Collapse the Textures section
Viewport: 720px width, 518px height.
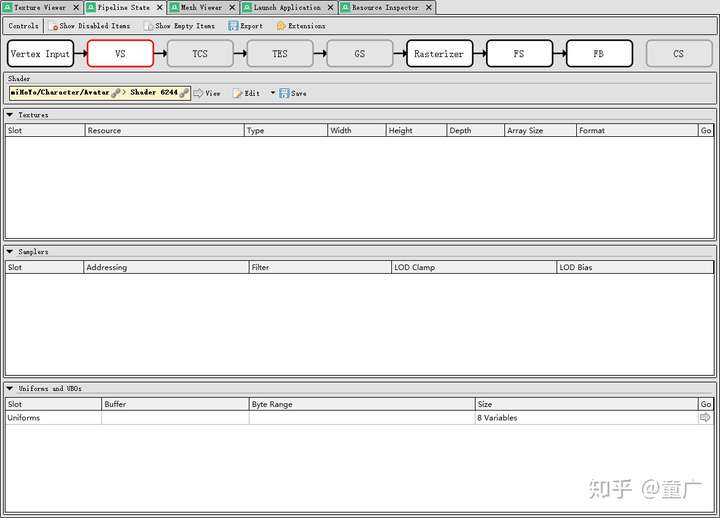[x=10, y=114]
